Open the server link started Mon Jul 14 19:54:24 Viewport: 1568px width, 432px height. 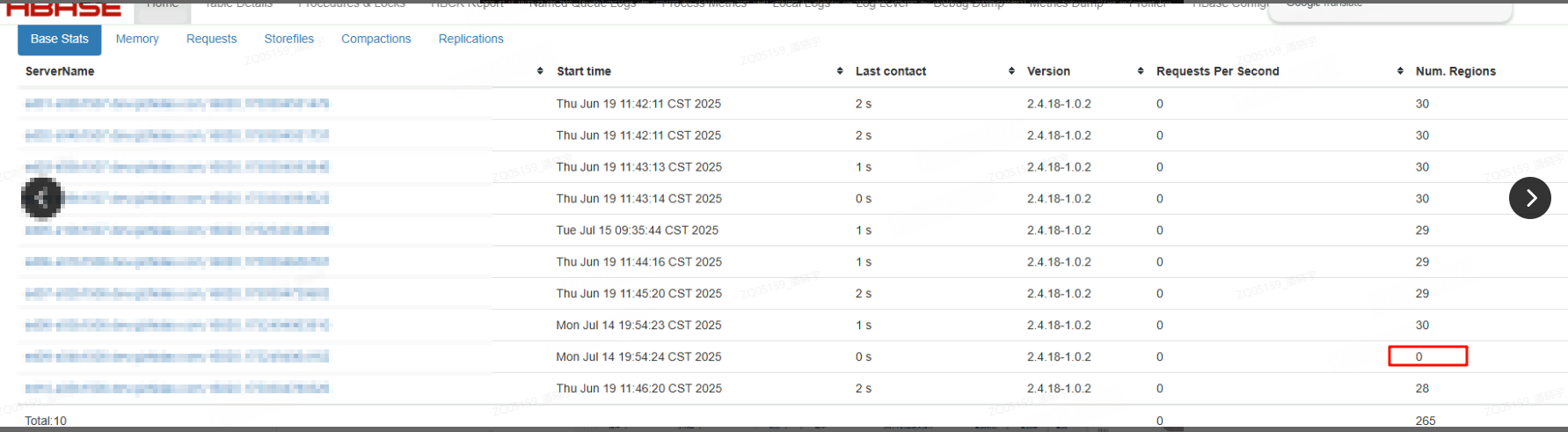pyautogui.click(x=177, y=357)
